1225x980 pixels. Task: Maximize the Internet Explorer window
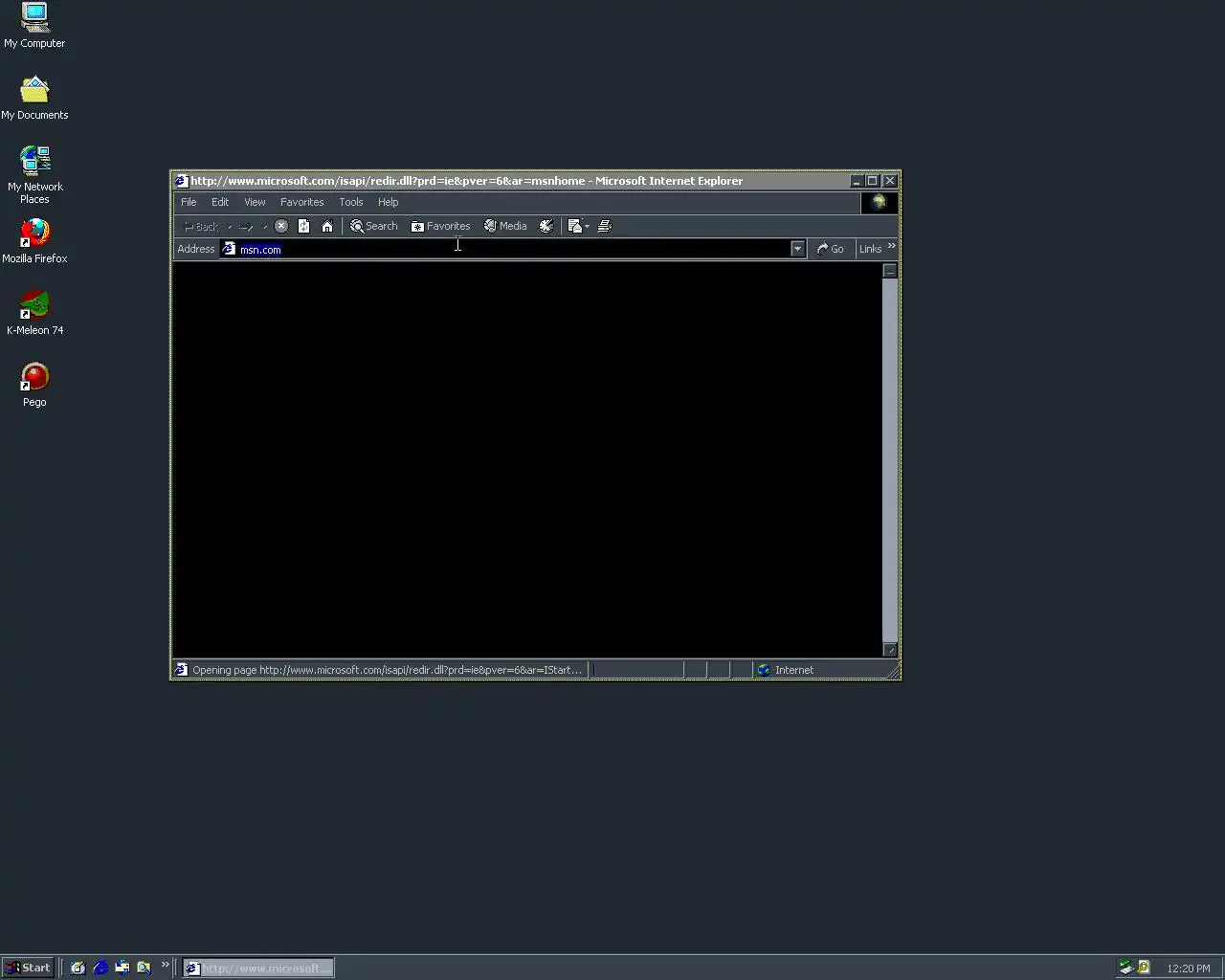[873, 181]
